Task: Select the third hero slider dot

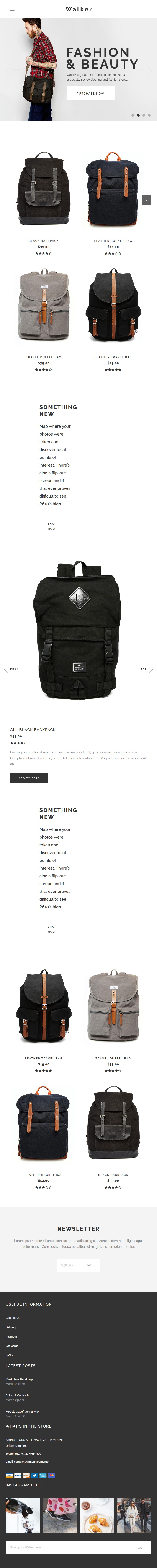Action: click(144, 115)
